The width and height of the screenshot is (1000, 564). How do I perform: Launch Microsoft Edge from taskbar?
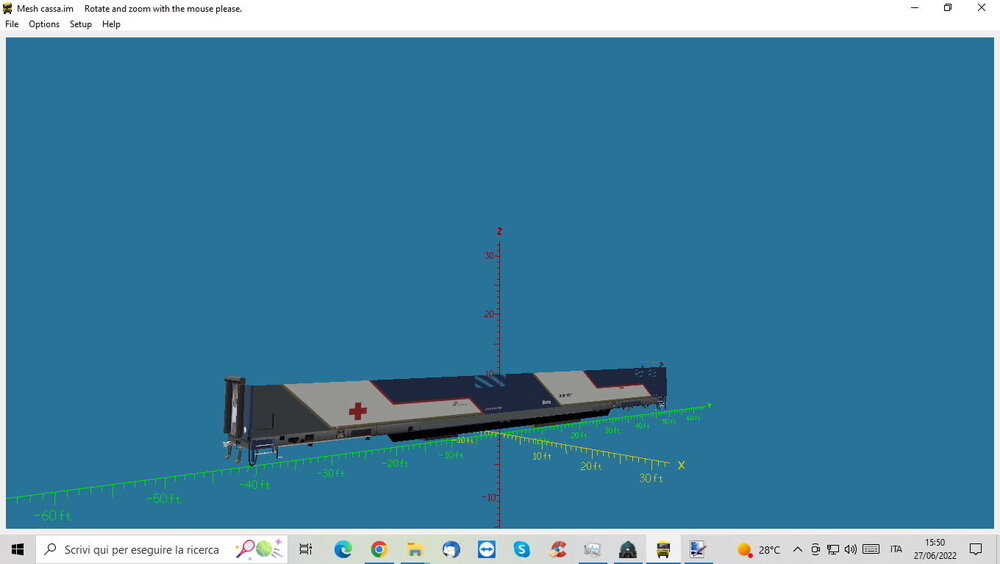(x=343, y=549)
